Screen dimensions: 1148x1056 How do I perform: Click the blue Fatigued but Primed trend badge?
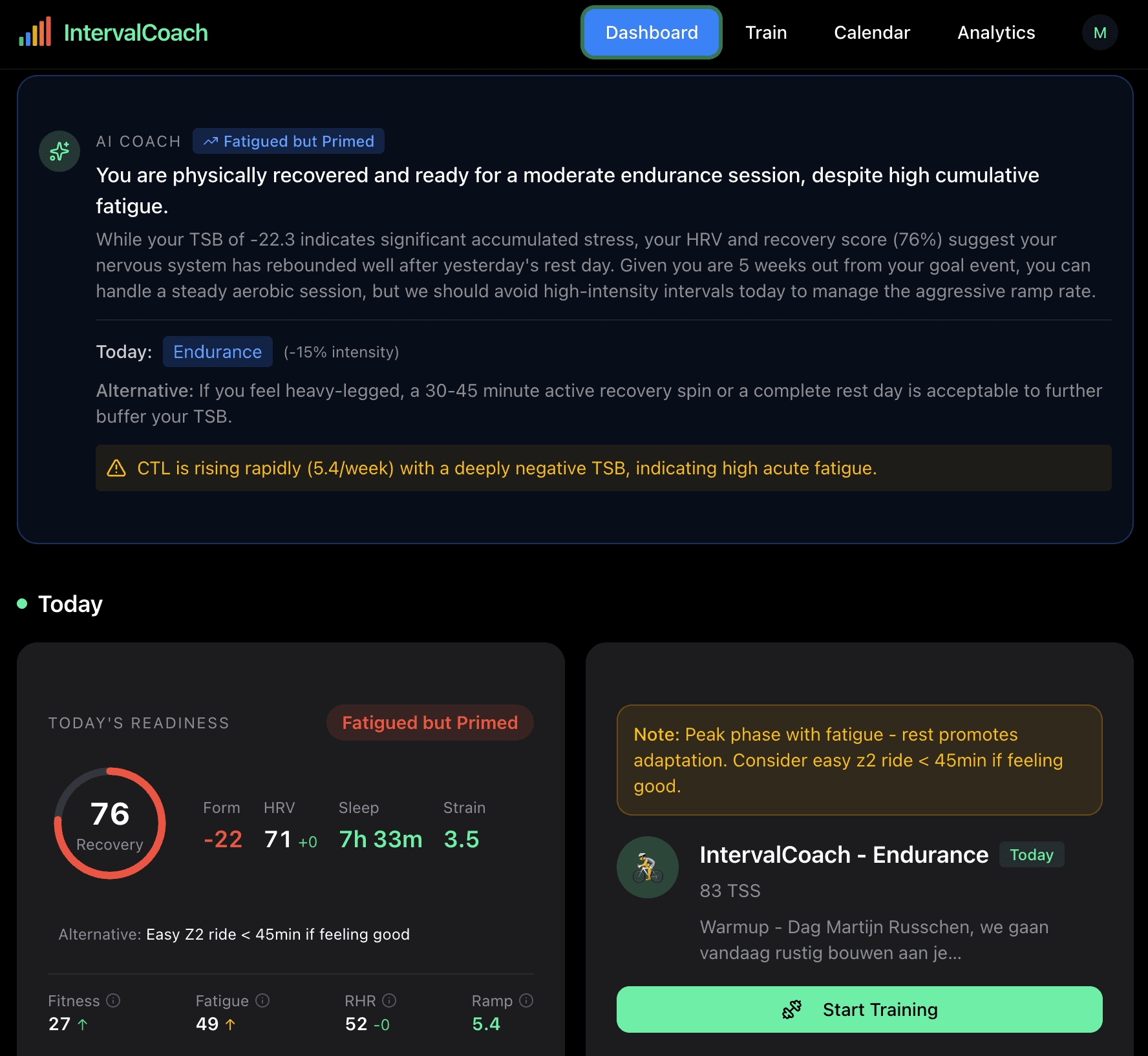pyautogui.click(x=288, y=141)
